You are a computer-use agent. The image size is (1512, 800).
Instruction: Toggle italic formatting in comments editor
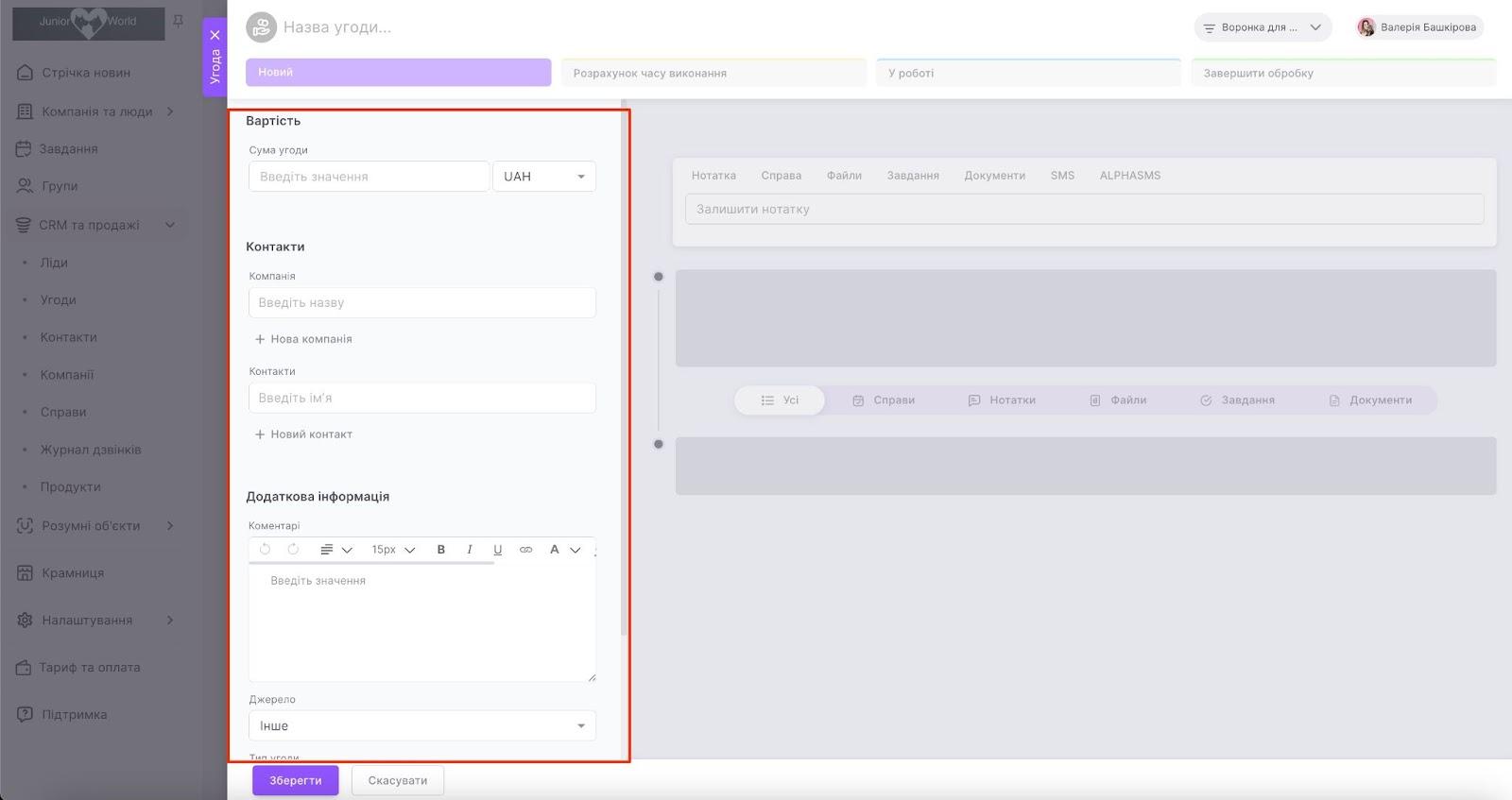(469, 550)
